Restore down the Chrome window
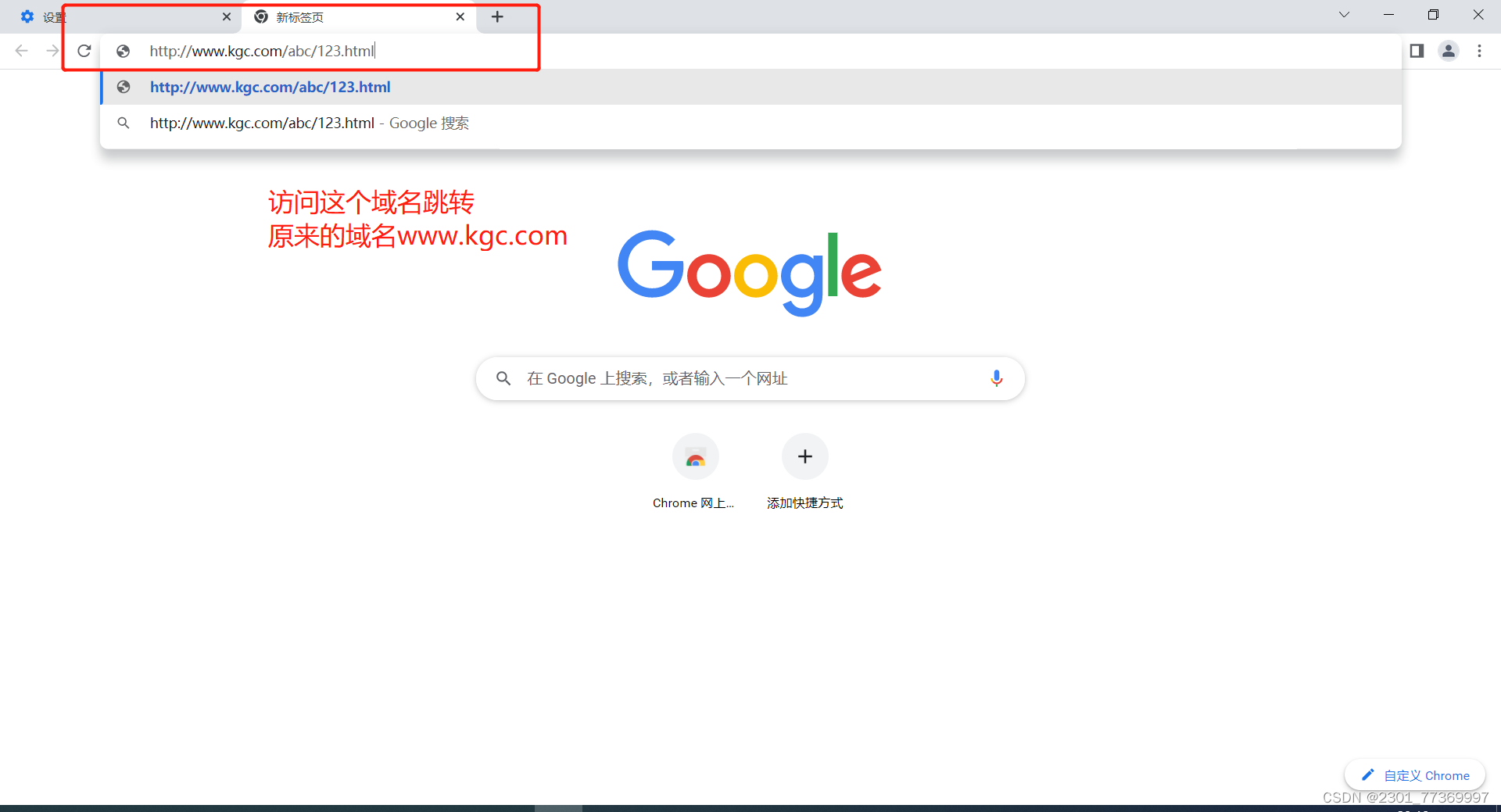Image resolution: width=1501 pixels, height=812 pixels. 1433,15
